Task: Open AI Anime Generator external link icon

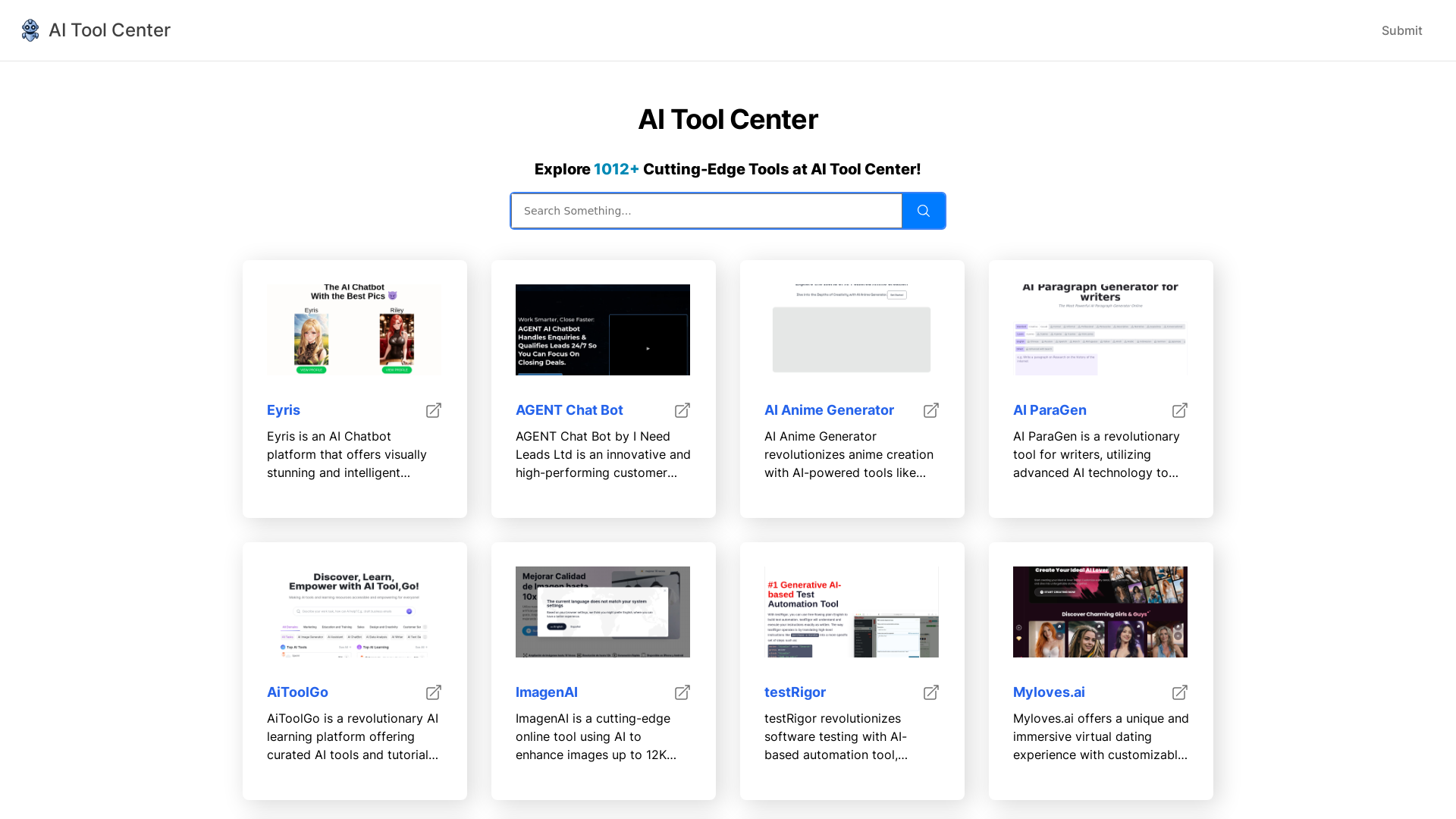Action: 931,410
